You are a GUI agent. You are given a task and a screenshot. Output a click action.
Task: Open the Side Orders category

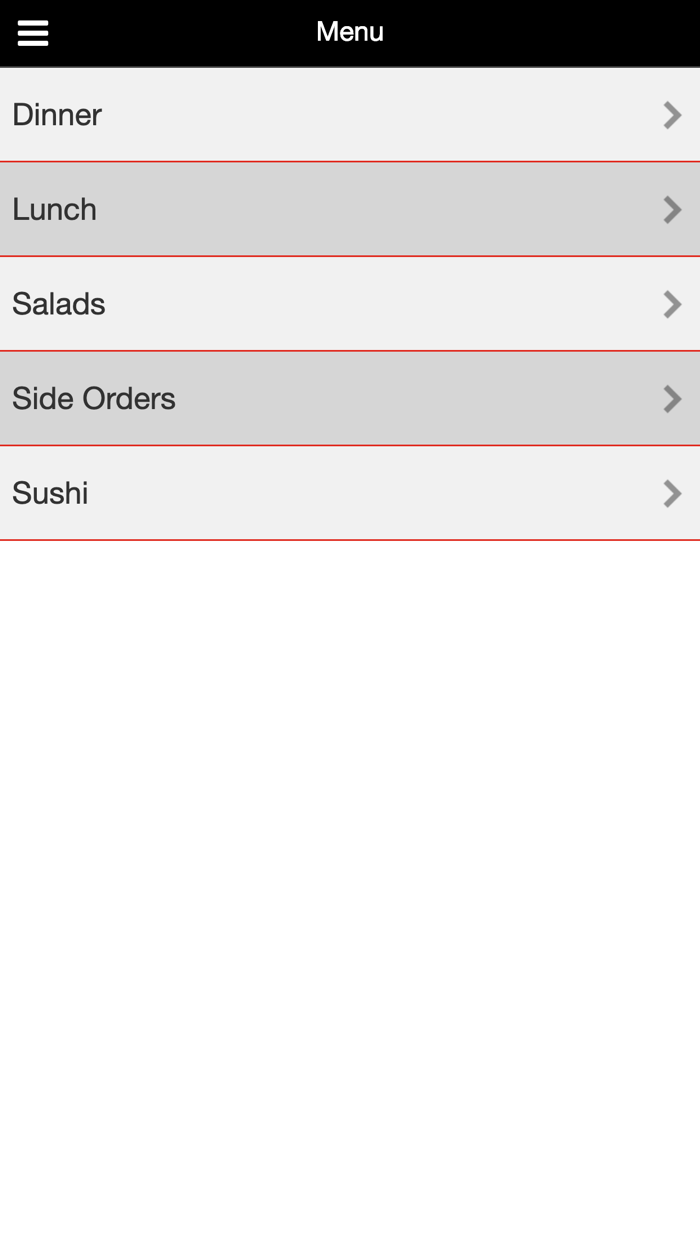94,399
